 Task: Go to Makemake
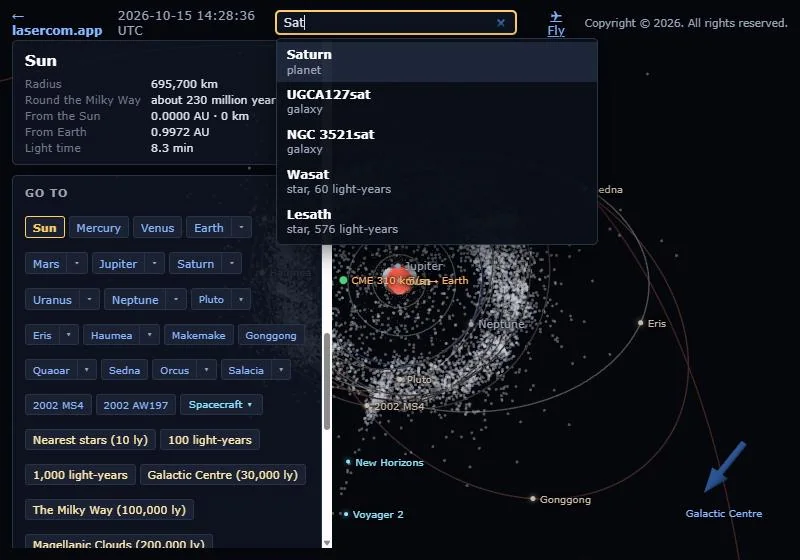click(x=198, y=335)
